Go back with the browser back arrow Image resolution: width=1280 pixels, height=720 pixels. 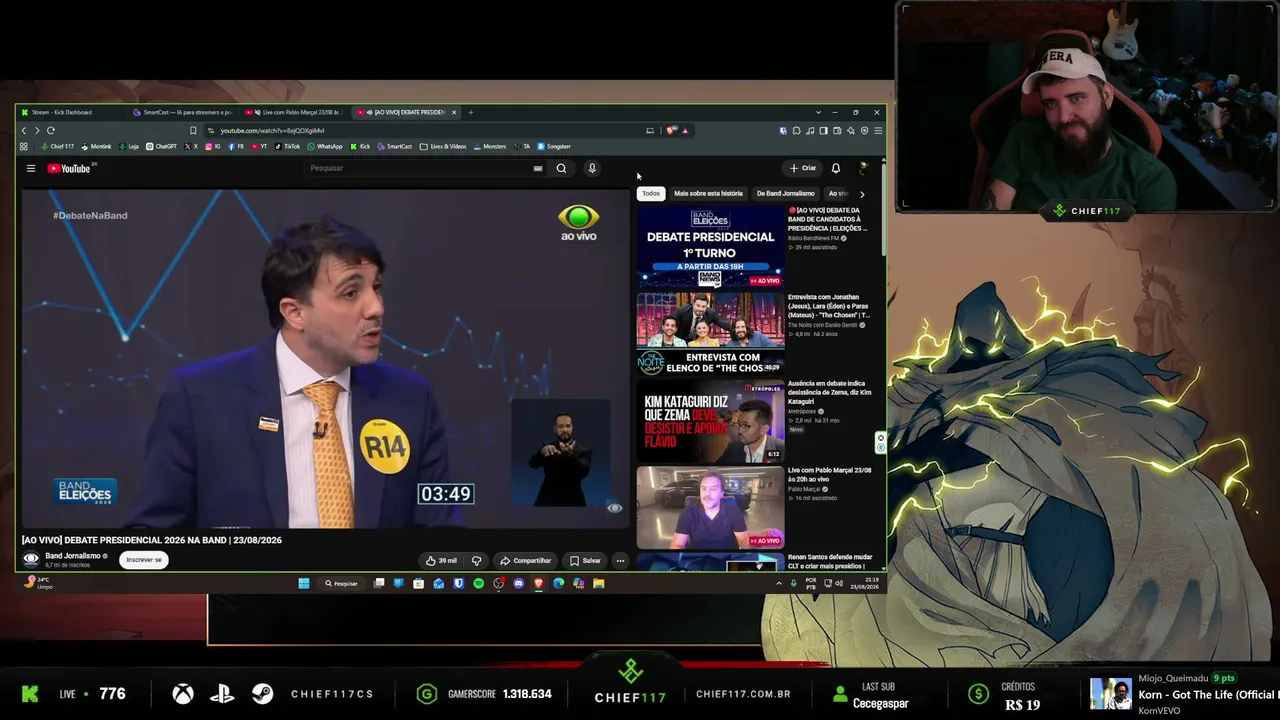click(24, 130)
